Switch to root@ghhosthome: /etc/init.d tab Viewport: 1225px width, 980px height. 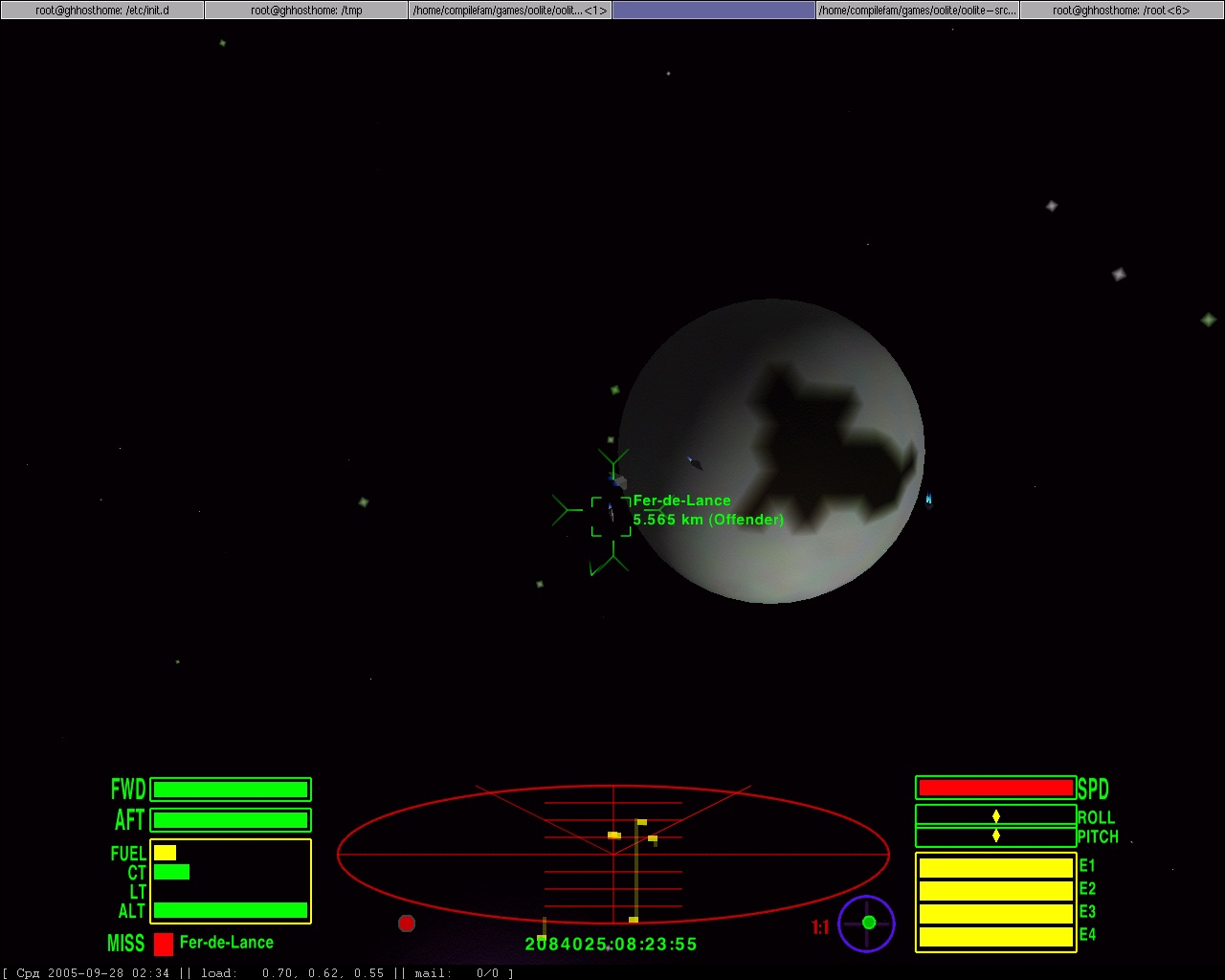[x=102, y=10]
